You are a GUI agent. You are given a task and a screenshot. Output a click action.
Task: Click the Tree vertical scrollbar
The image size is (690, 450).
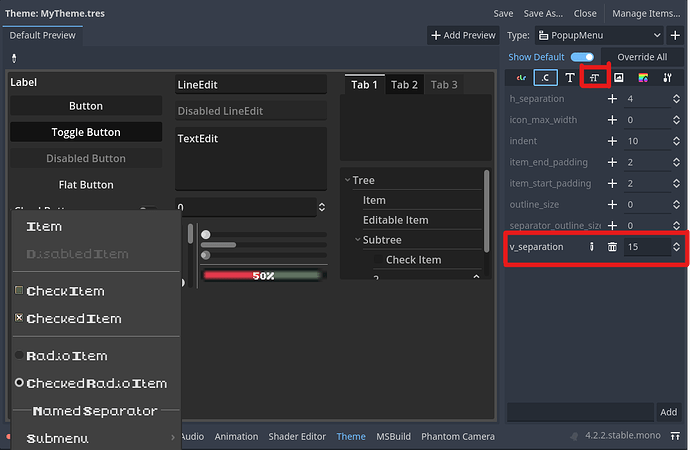click(486, 211)
